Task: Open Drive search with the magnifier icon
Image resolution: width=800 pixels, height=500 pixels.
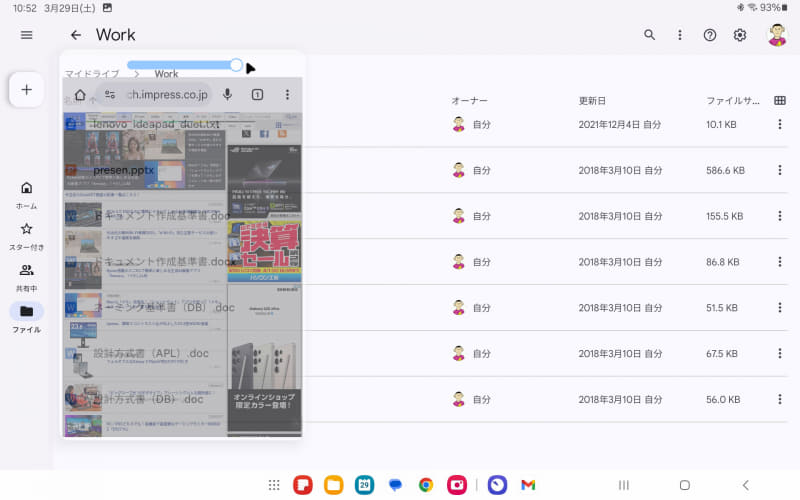Action: pos(649,35)
